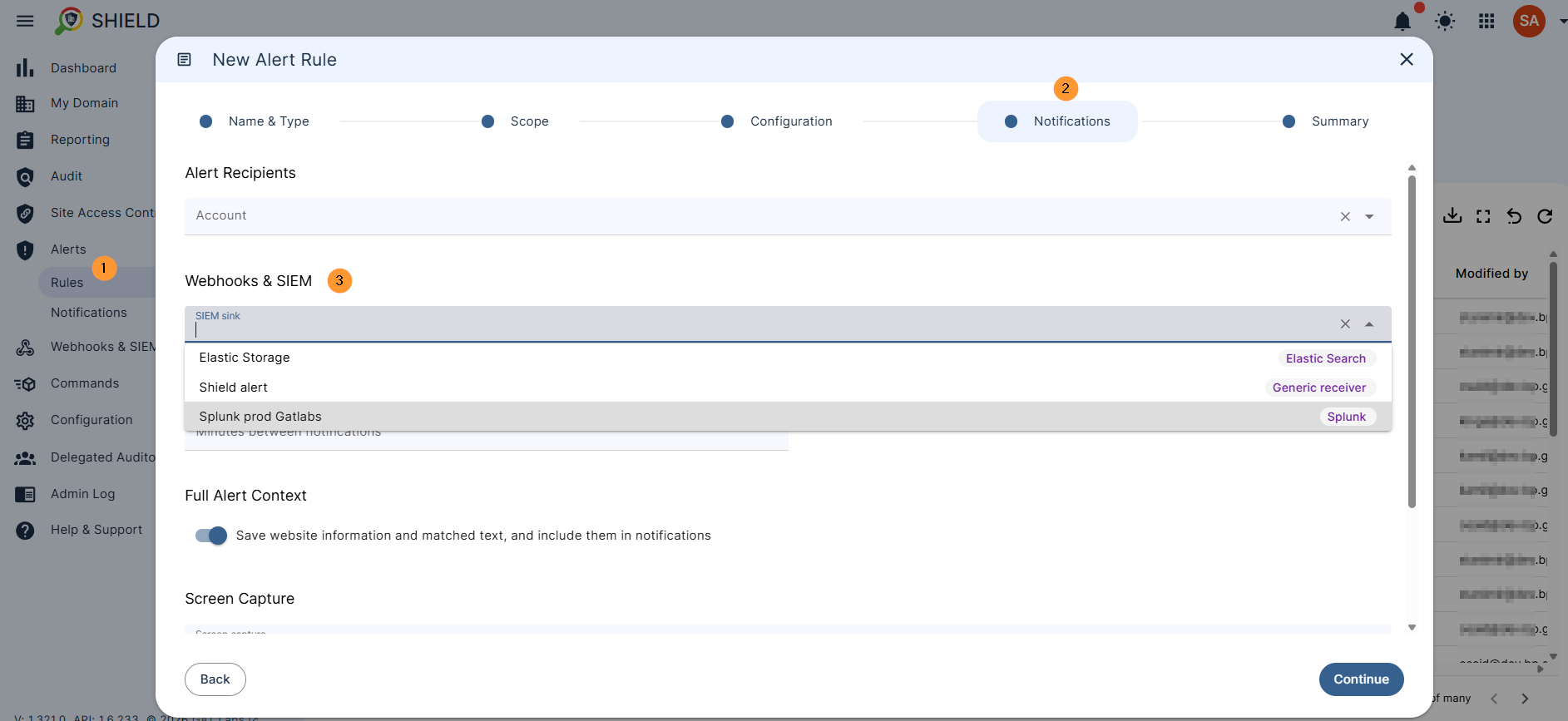Go to previous table page
Viewport: 1568px width, 721px height.
click(1494, 699)
